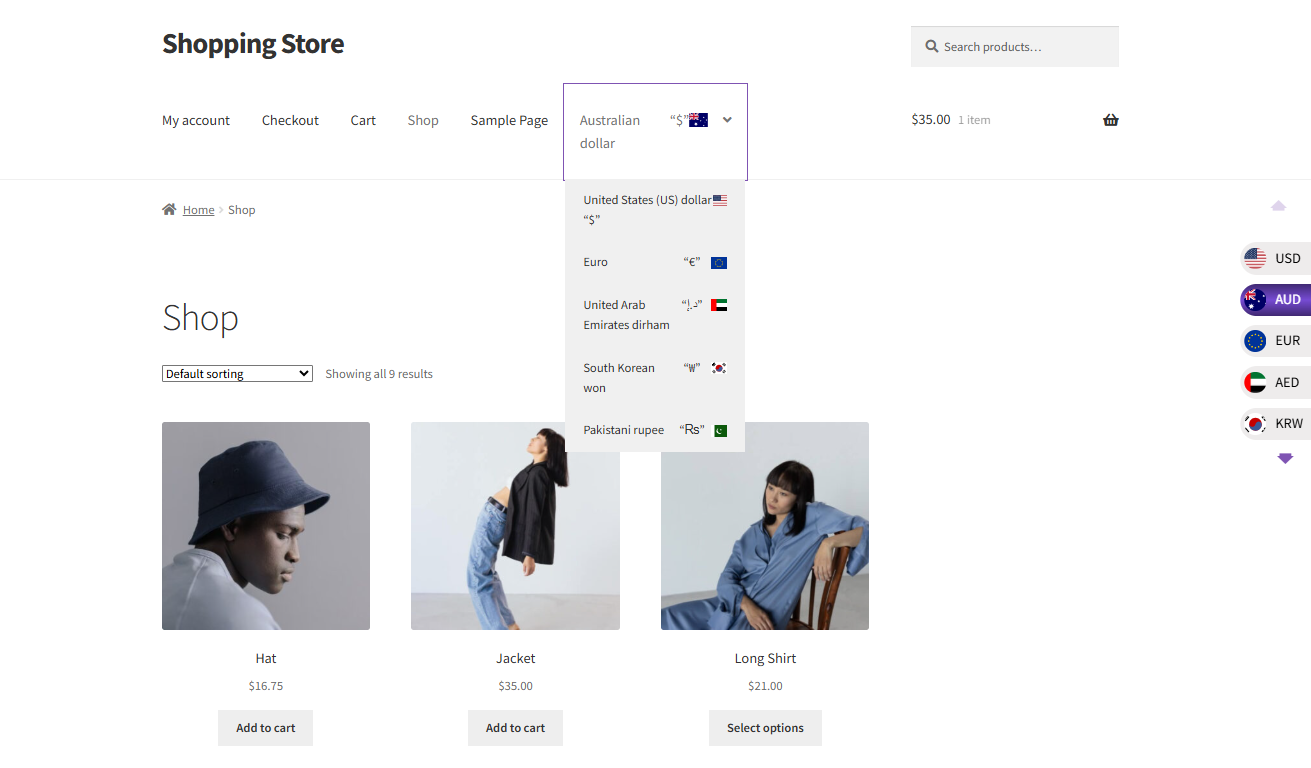Click the magnifier icon in search box

point(932,46)
